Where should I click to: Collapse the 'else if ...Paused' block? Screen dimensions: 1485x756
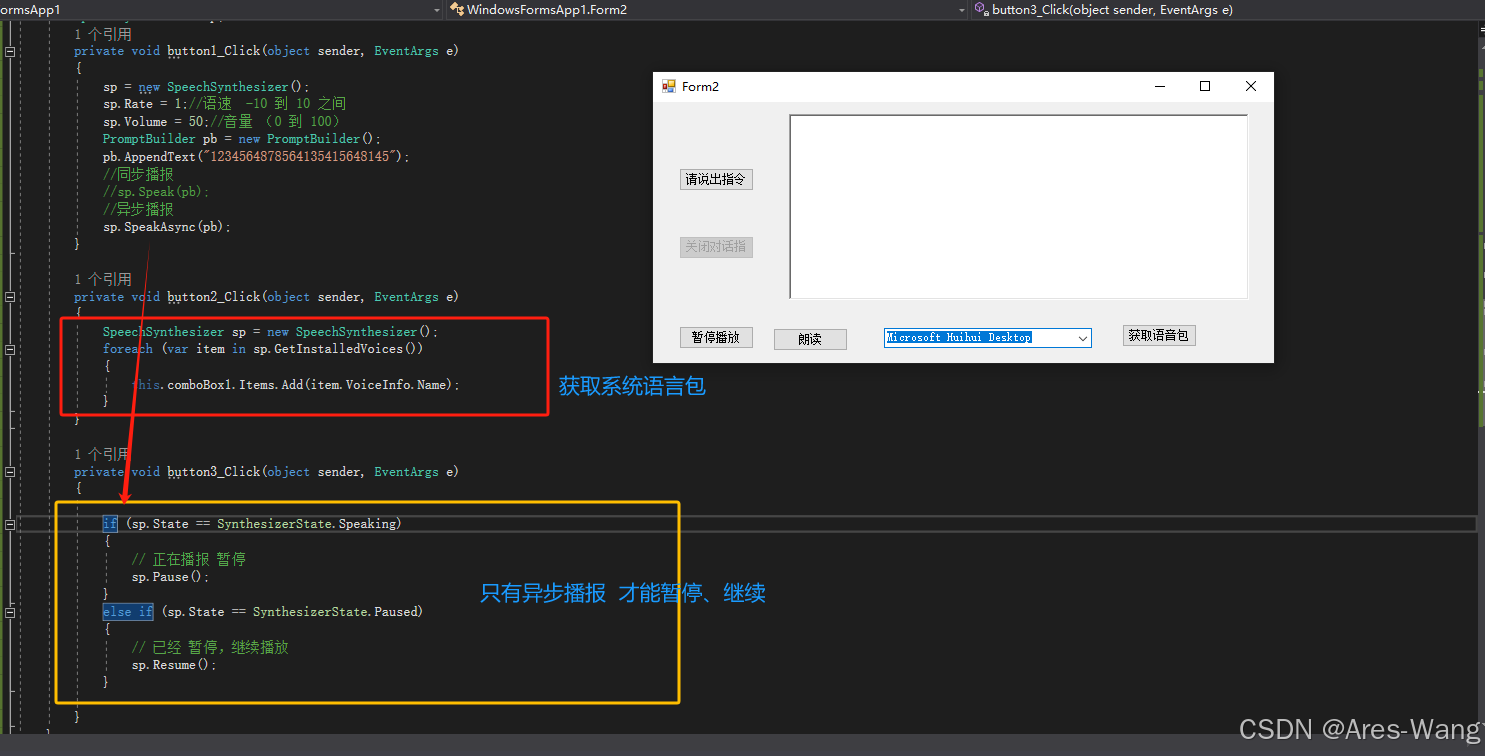(x=10, y=612)
